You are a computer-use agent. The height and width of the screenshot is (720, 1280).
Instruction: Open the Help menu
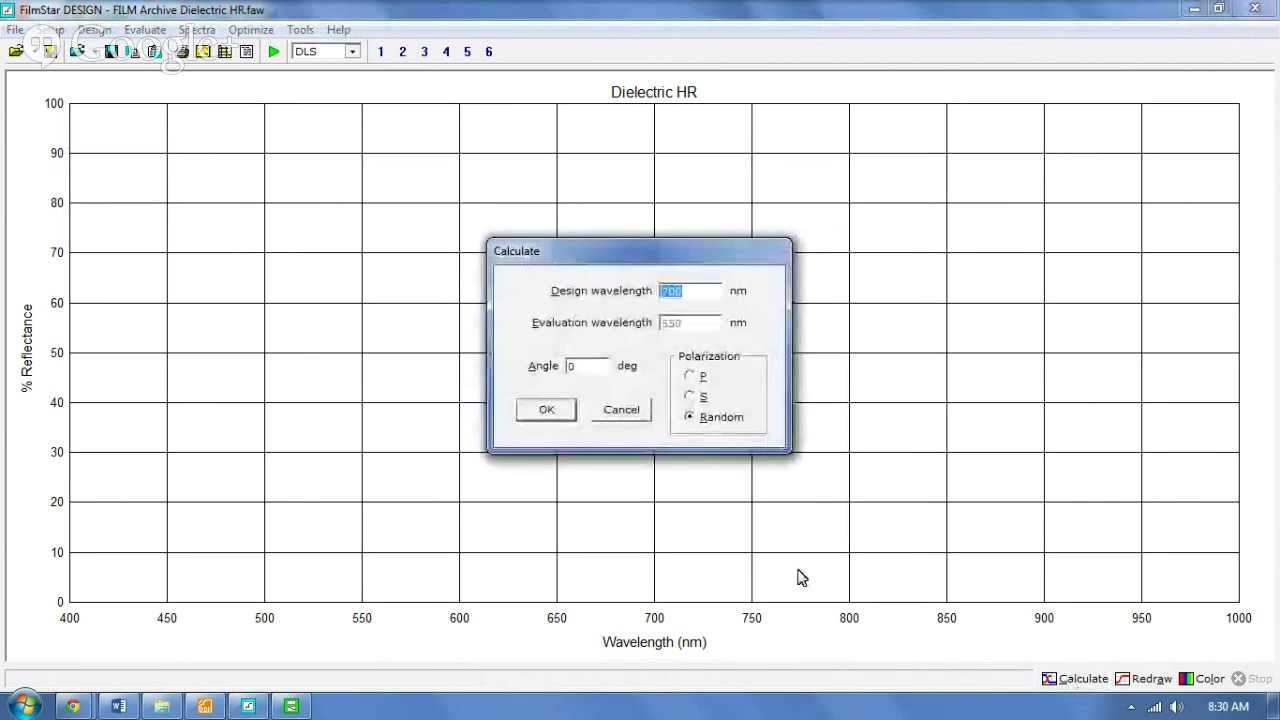coord(339,30)
